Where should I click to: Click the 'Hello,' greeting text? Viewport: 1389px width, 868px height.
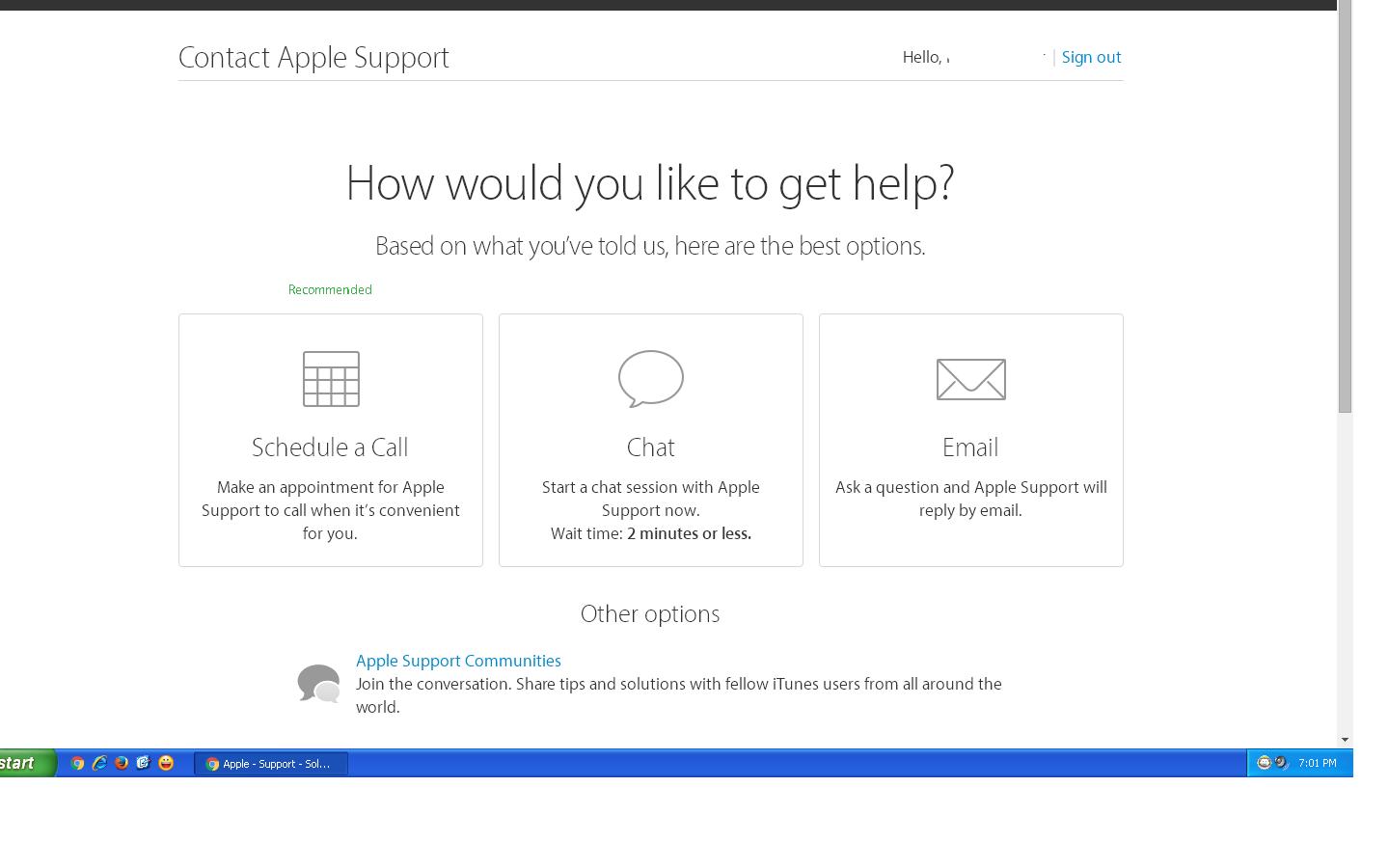[x=922, y=58]
